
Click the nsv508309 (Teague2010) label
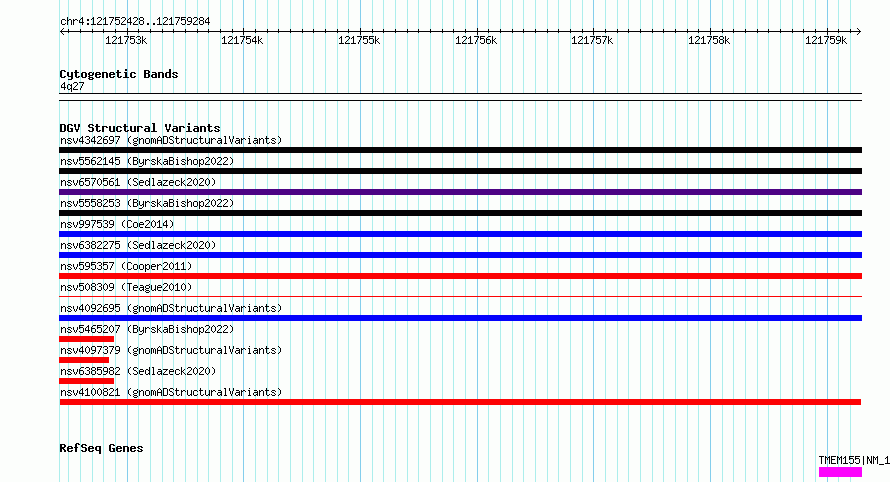126,287
